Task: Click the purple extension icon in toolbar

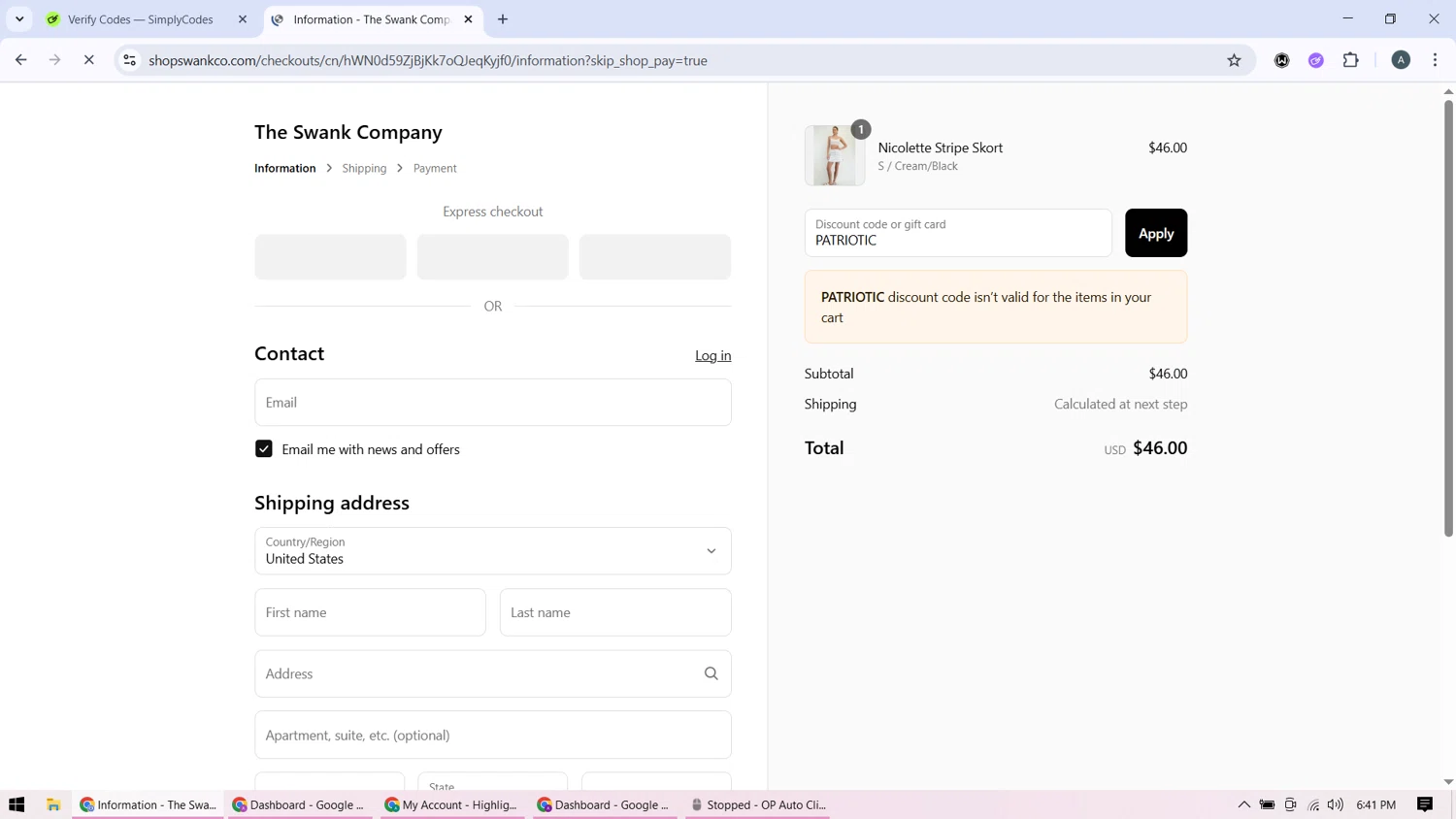Action: [1316, 60]
